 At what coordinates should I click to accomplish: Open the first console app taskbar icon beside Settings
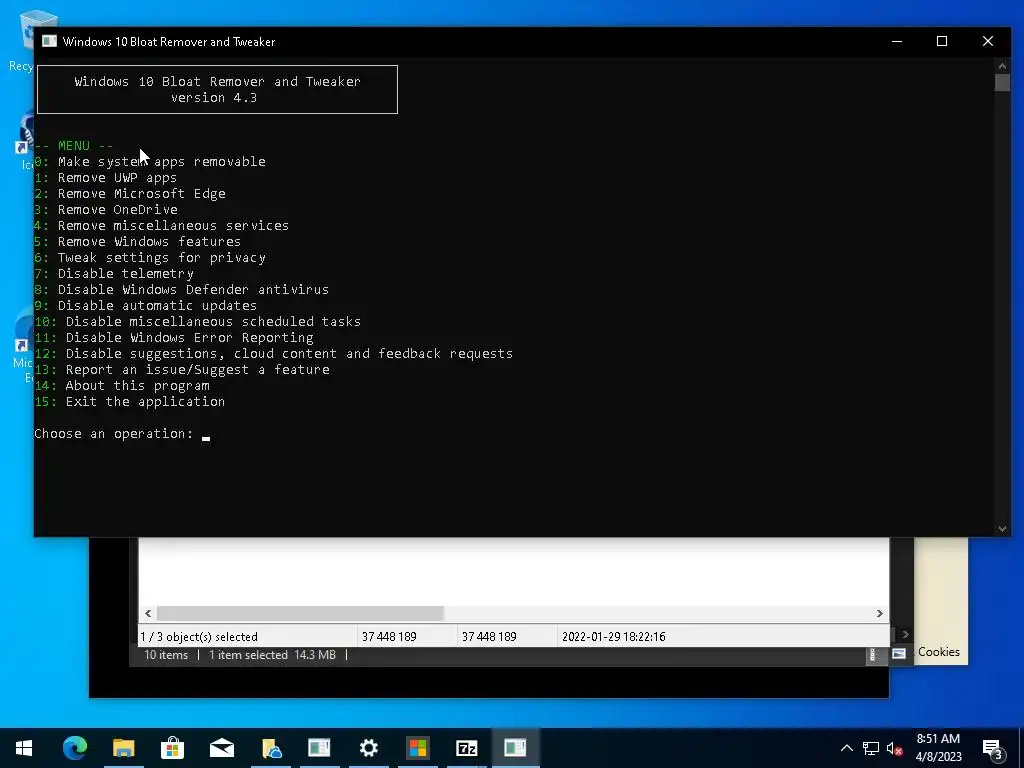click(x=319, y=748)
